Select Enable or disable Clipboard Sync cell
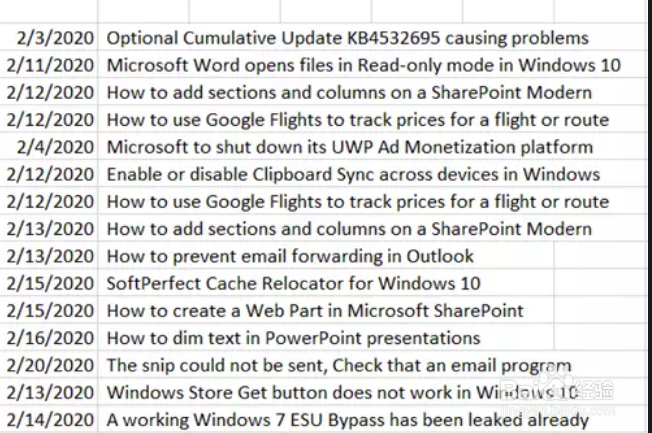This screenshot has height=433, width=652. coord(353,174)
